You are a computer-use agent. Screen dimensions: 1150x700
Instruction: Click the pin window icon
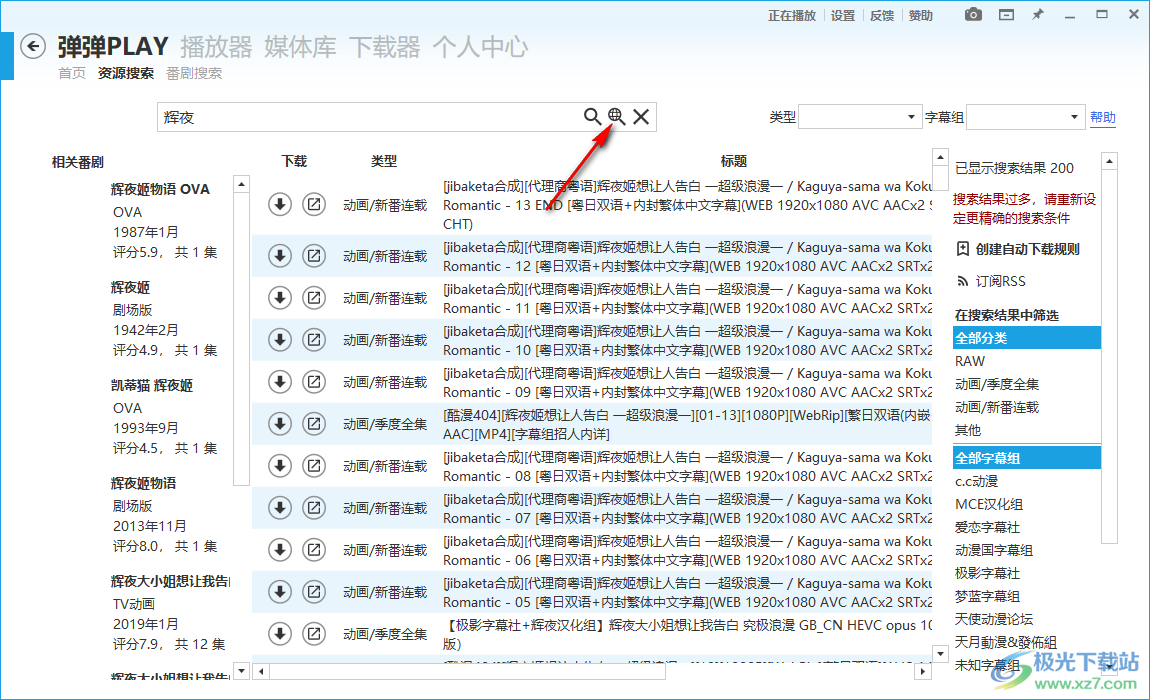click(1038, 15)
